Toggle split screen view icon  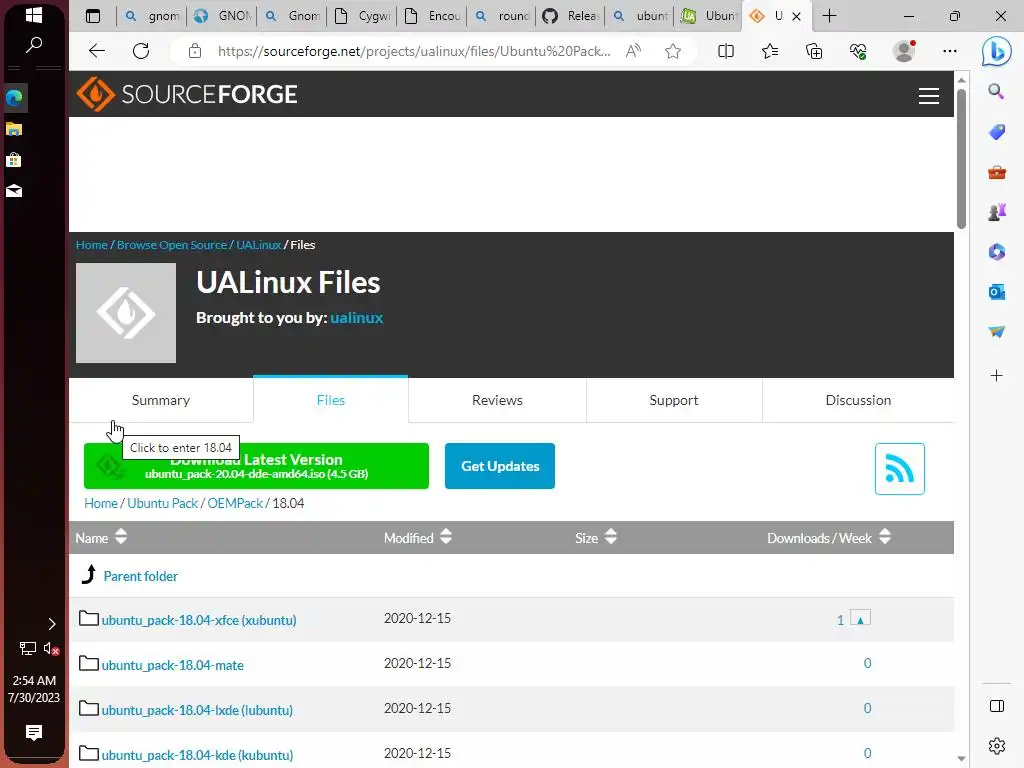pos(726,51)
